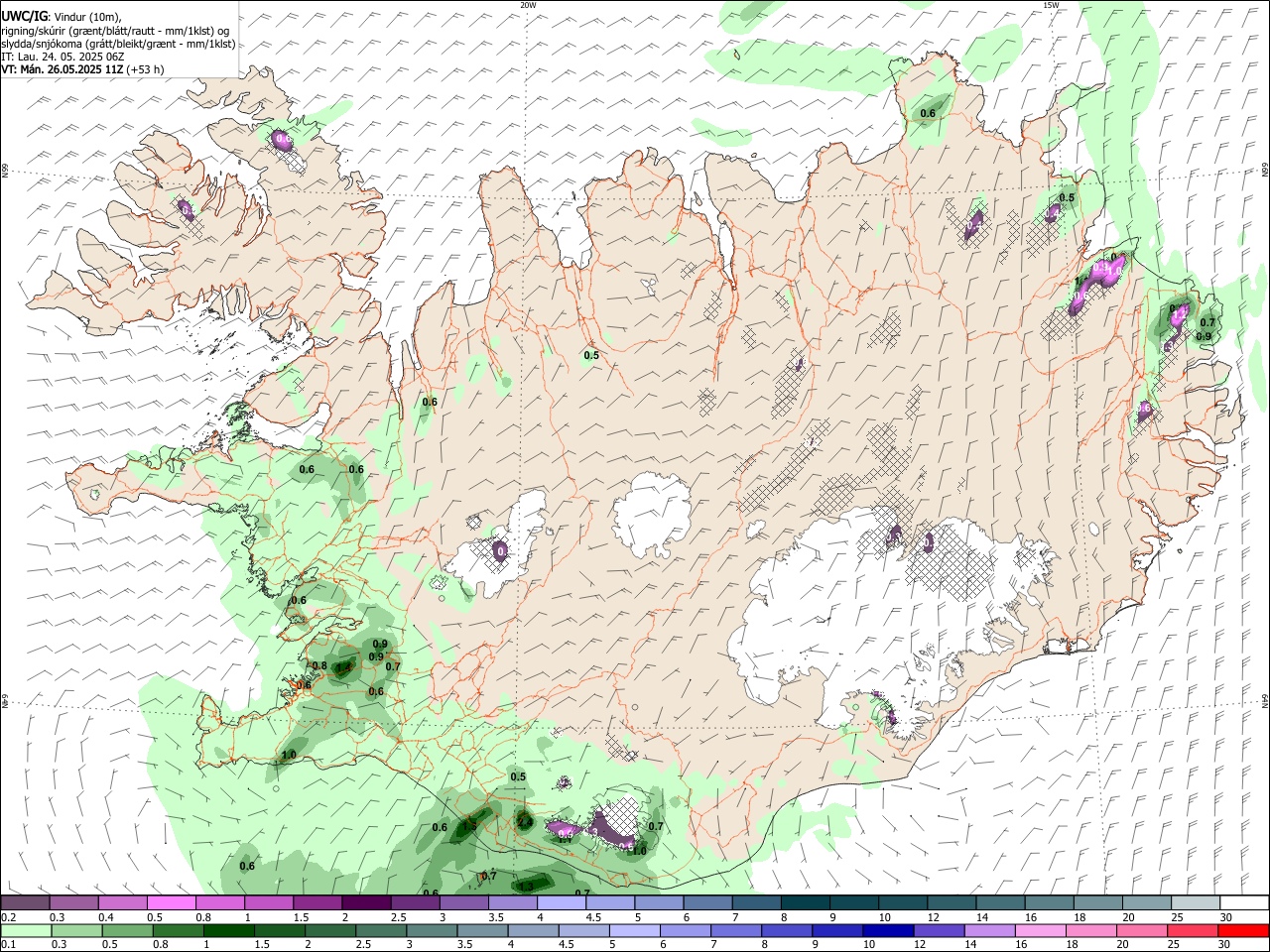Click the 'IT: Lau. 24. 05. 2025 06Z' line
Viewport: 1270px width, 952px height.
(63, 57)
